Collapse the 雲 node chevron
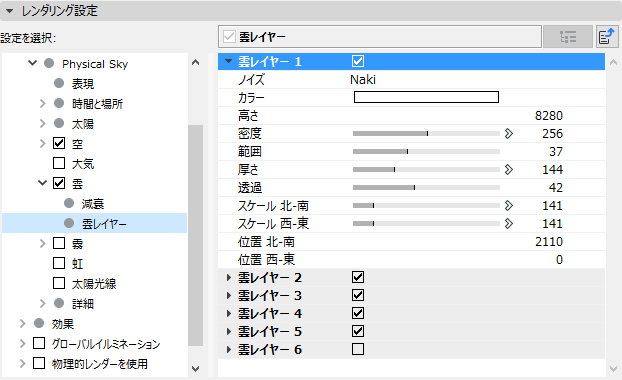Image resolution: width=622 pixels, height=380 pixels. (42, 183)
